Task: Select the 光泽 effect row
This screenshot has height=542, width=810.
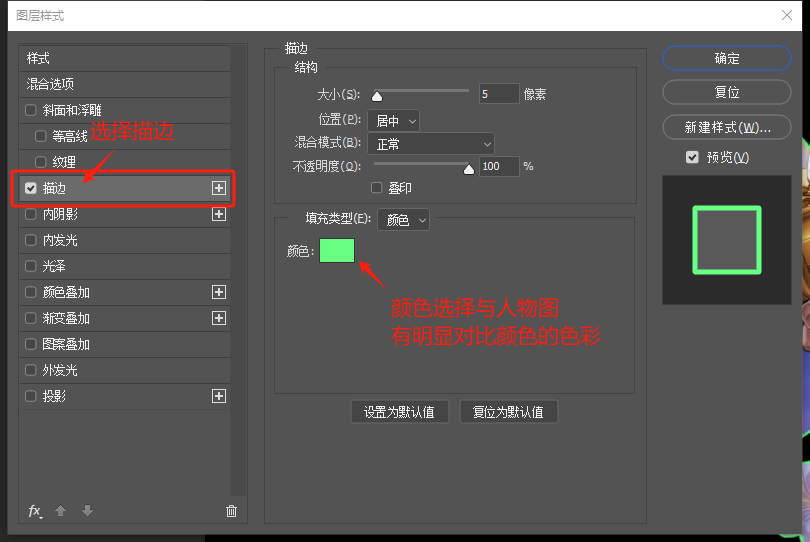Action: coord(125,266)
